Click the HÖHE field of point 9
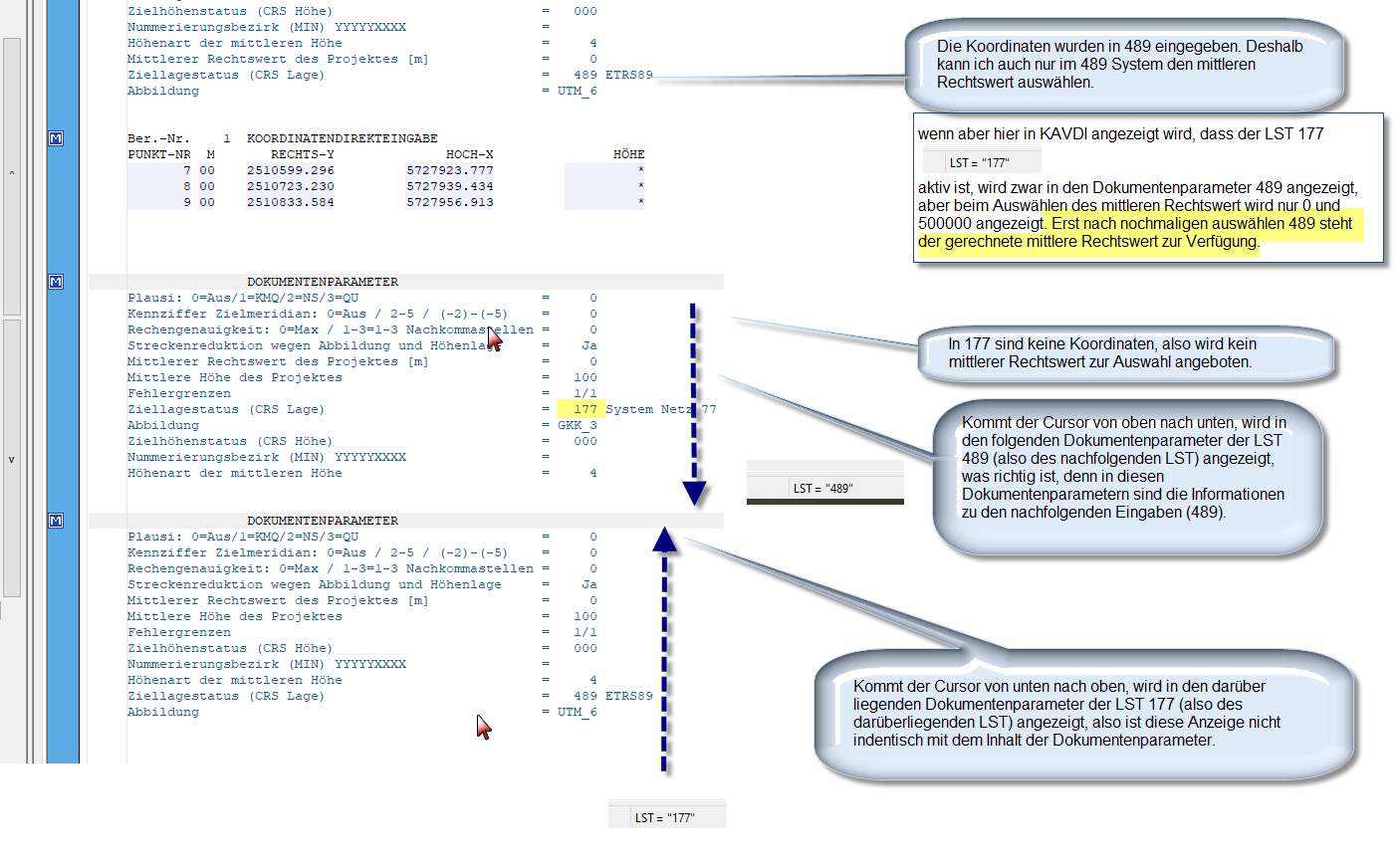The image size is (1397, 868). [x=604, y=202]
